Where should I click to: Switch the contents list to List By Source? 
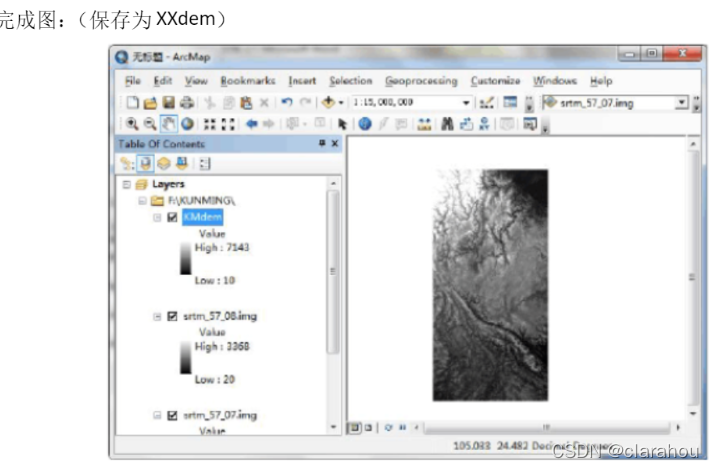click(145, 163)
